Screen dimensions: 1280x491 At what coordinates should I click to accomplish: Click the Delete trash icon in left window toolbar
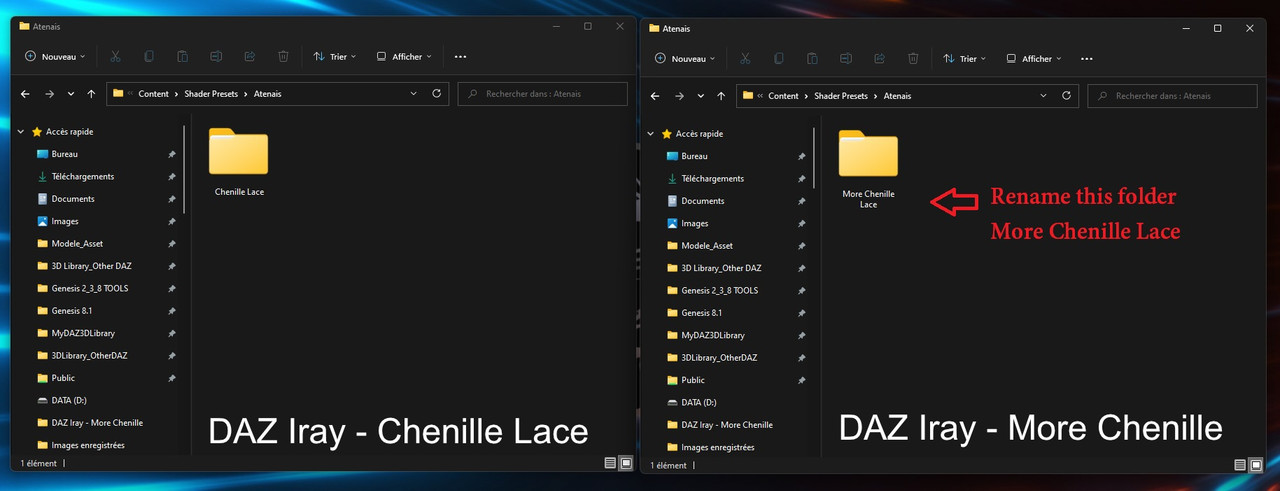283,57
